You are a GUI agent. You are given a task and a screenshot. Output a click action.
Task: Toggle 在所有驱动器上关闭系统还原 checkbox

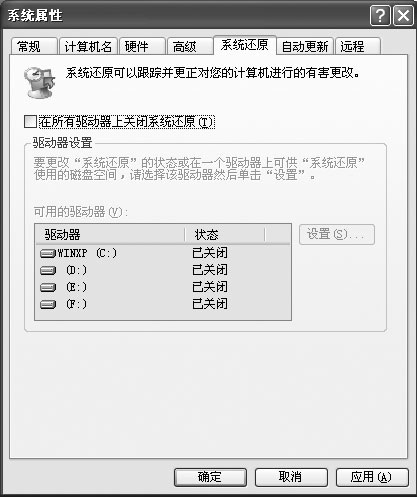(30, 121)
